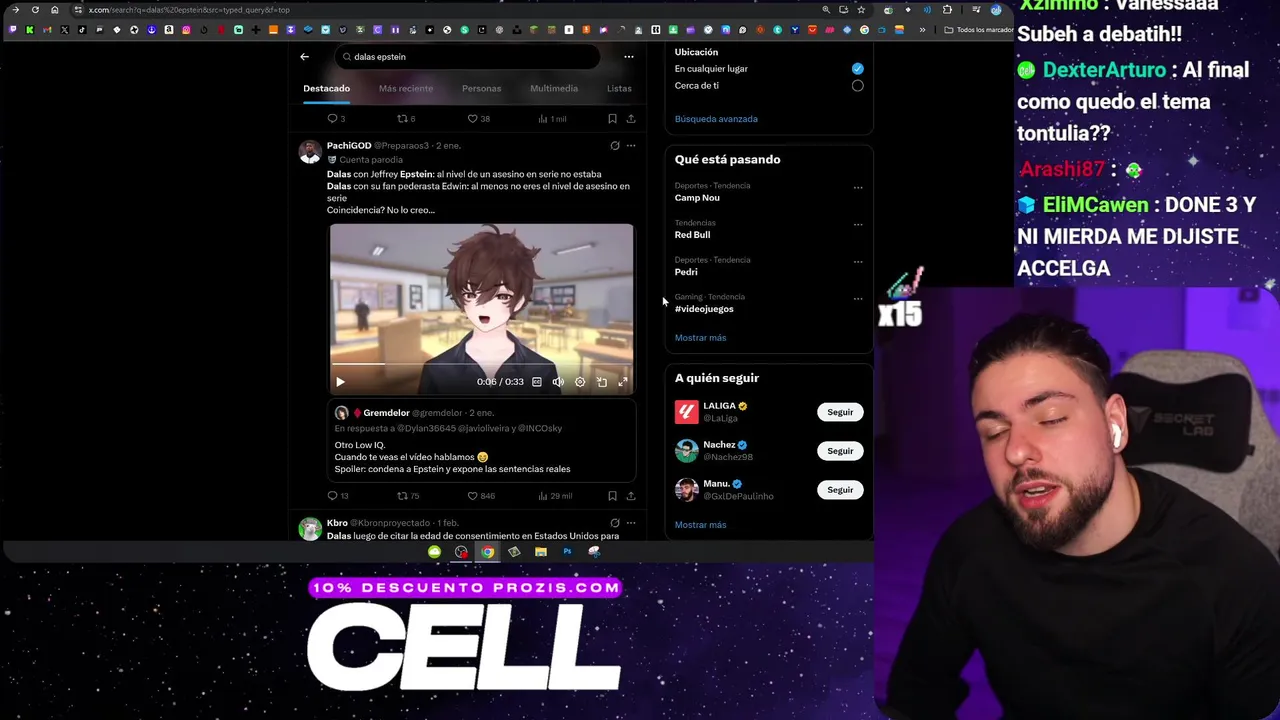The width and height of the screenshot is (1280, 720).
Task: Open the more menu on PachiGOD's post
Action: click(630, 146)
